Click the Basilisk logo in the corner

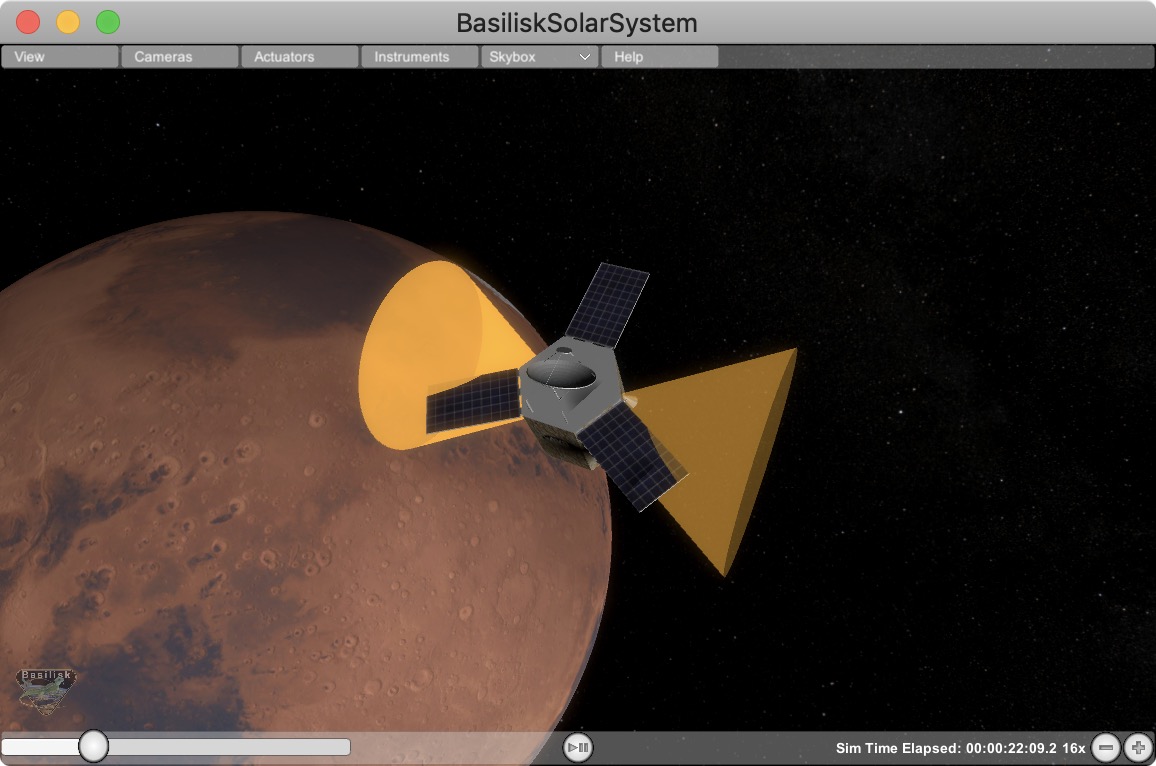47,690
